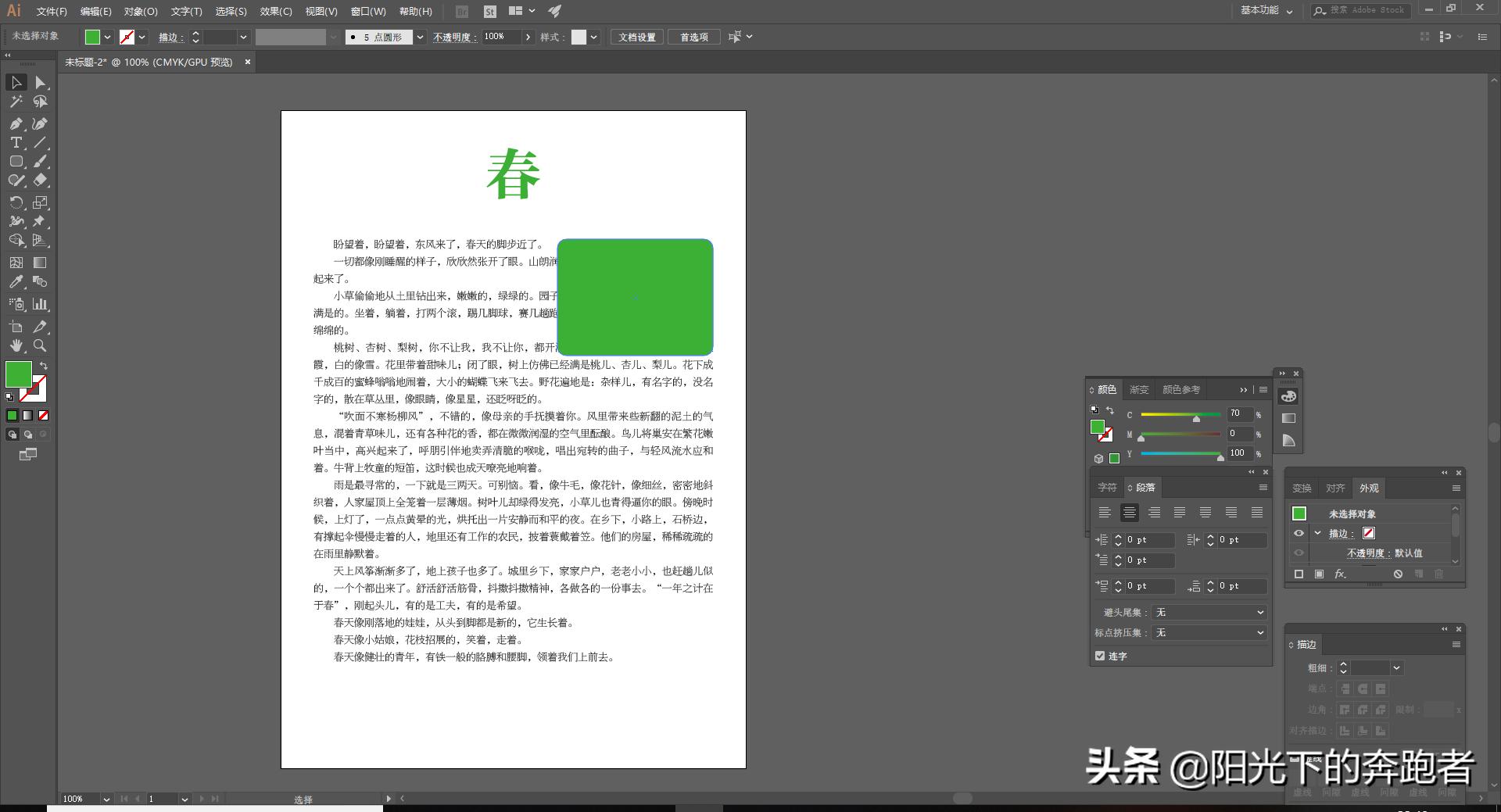This screenshot has width=1501, height=812.
Task: Open the Color Guide docked panel icon
Action: pyautogui.click(x=1288, y=441)
